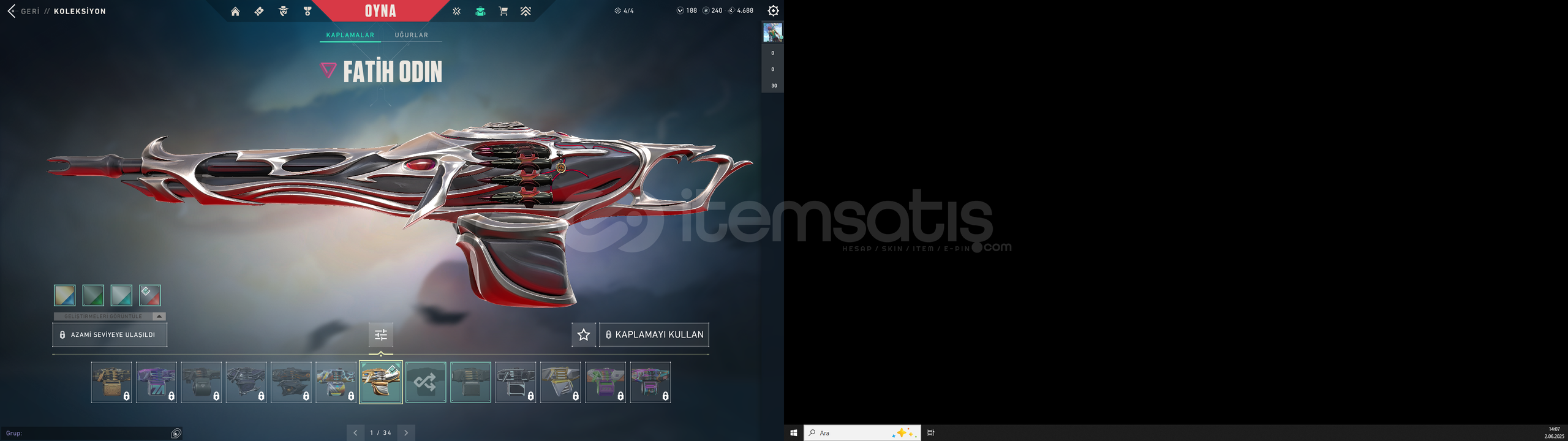Open the esports crossed-star icon
This screenshot has height=441, width=1568.
(456, 11)
